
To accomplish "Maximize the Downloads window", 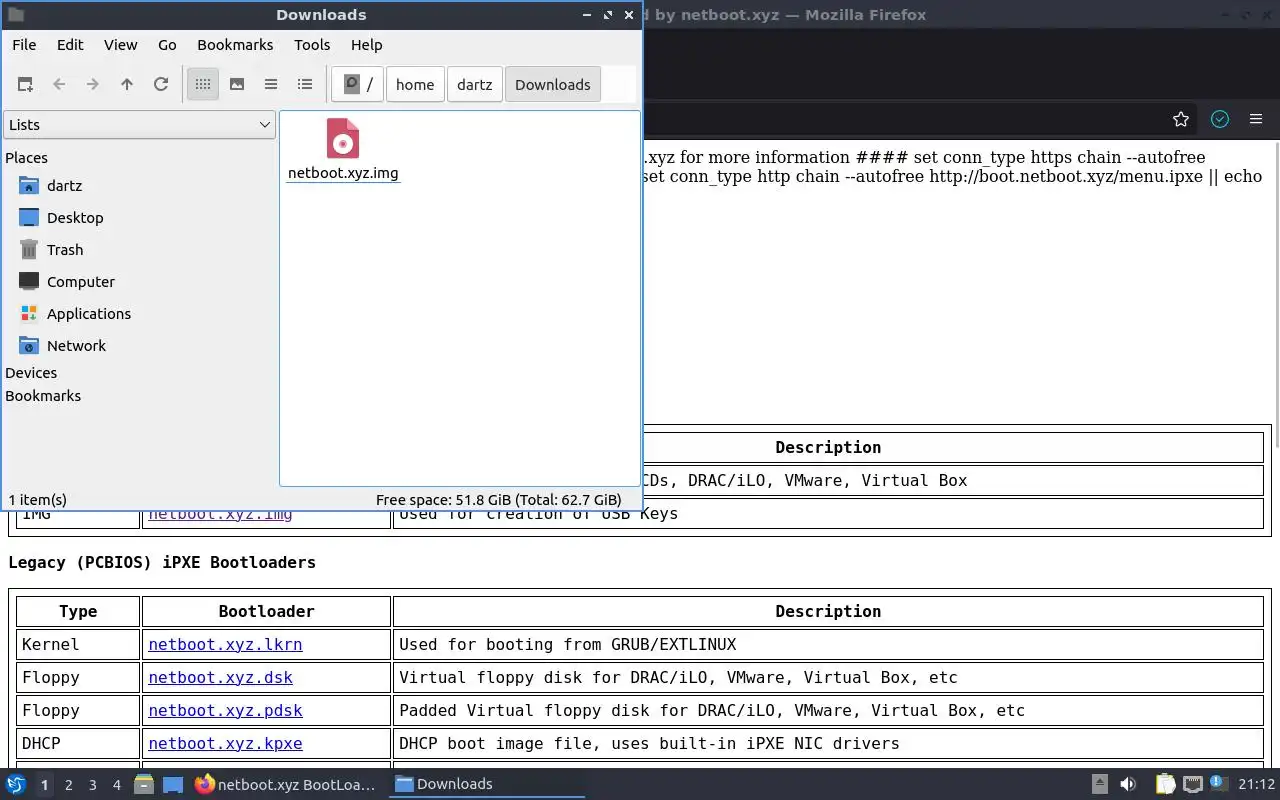I will click(x=608, y=15).
